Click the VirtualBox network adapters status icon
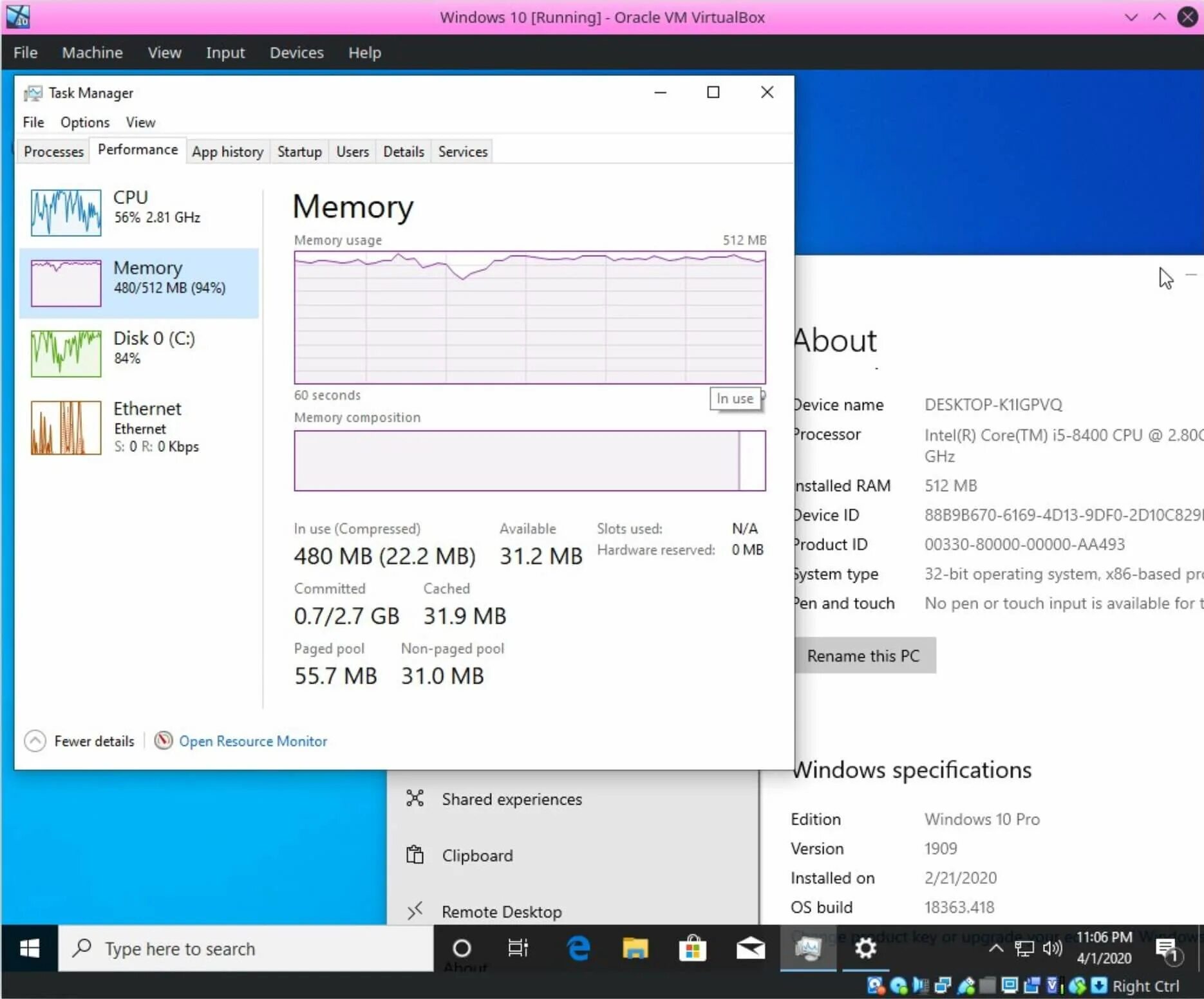The height and width of the screenshot is (999, 1204). click(x=944, y=985)
